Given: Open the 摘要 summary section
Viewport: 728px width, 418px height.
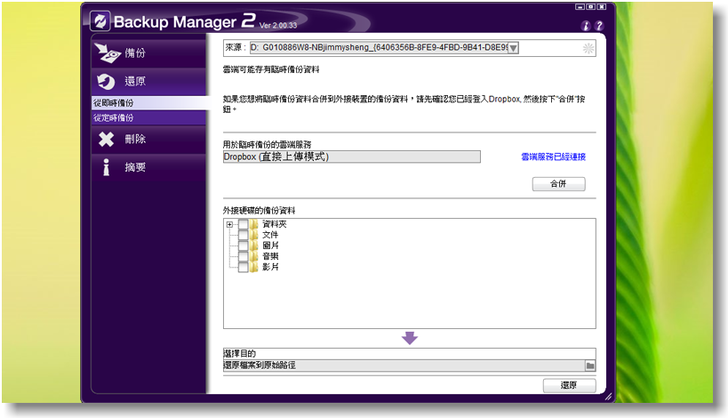Looking at the screenshot, I should point(149,167).
